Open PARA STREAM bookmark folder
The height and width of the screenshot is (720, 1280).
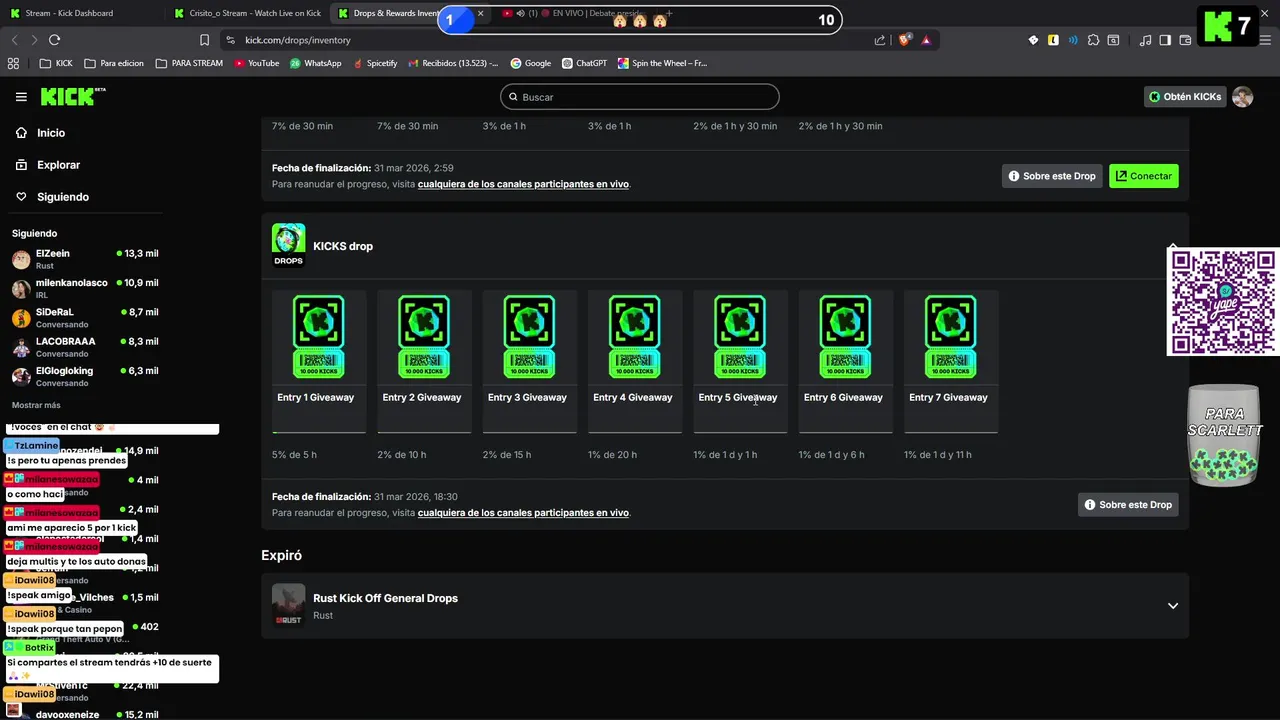click(190, 63)
